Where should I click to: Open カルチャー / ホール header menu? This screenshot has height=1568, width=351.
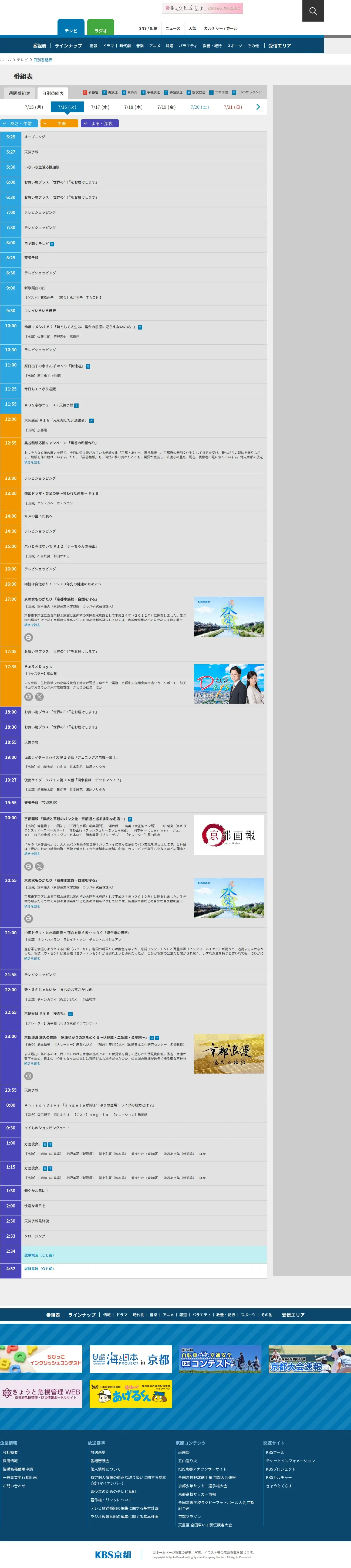[x=221, y=28]
